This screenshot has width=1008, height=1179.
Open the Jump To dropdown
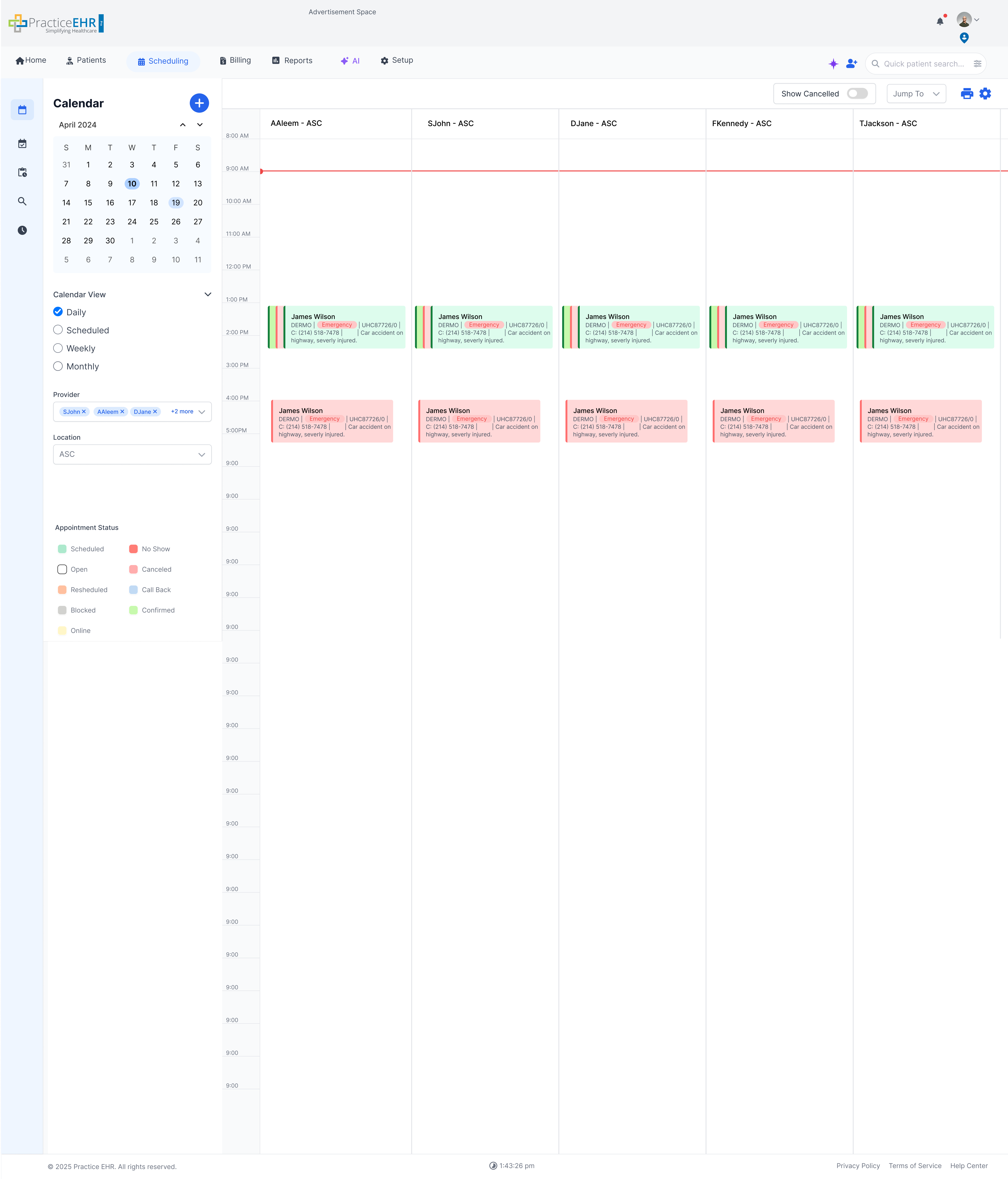[916, 94]
